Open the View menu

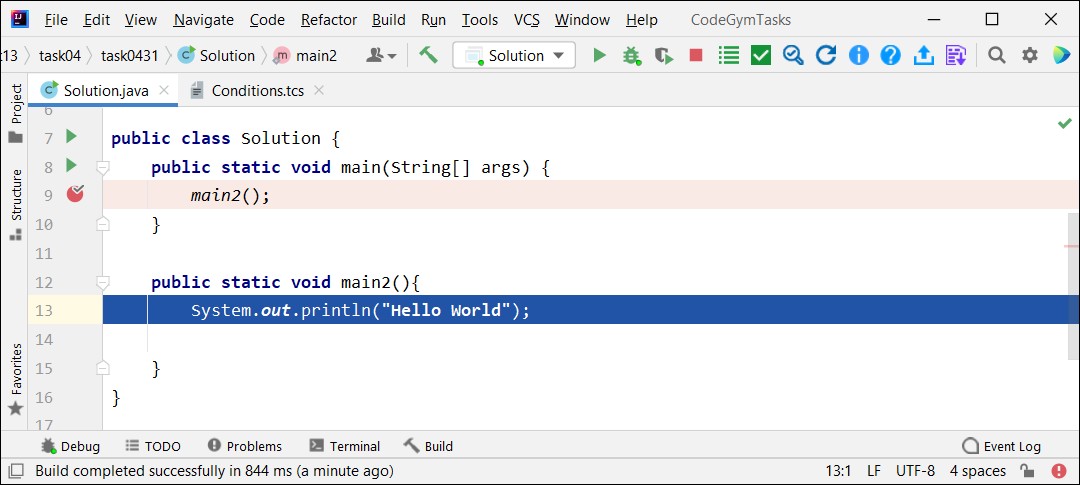(141, 20)
